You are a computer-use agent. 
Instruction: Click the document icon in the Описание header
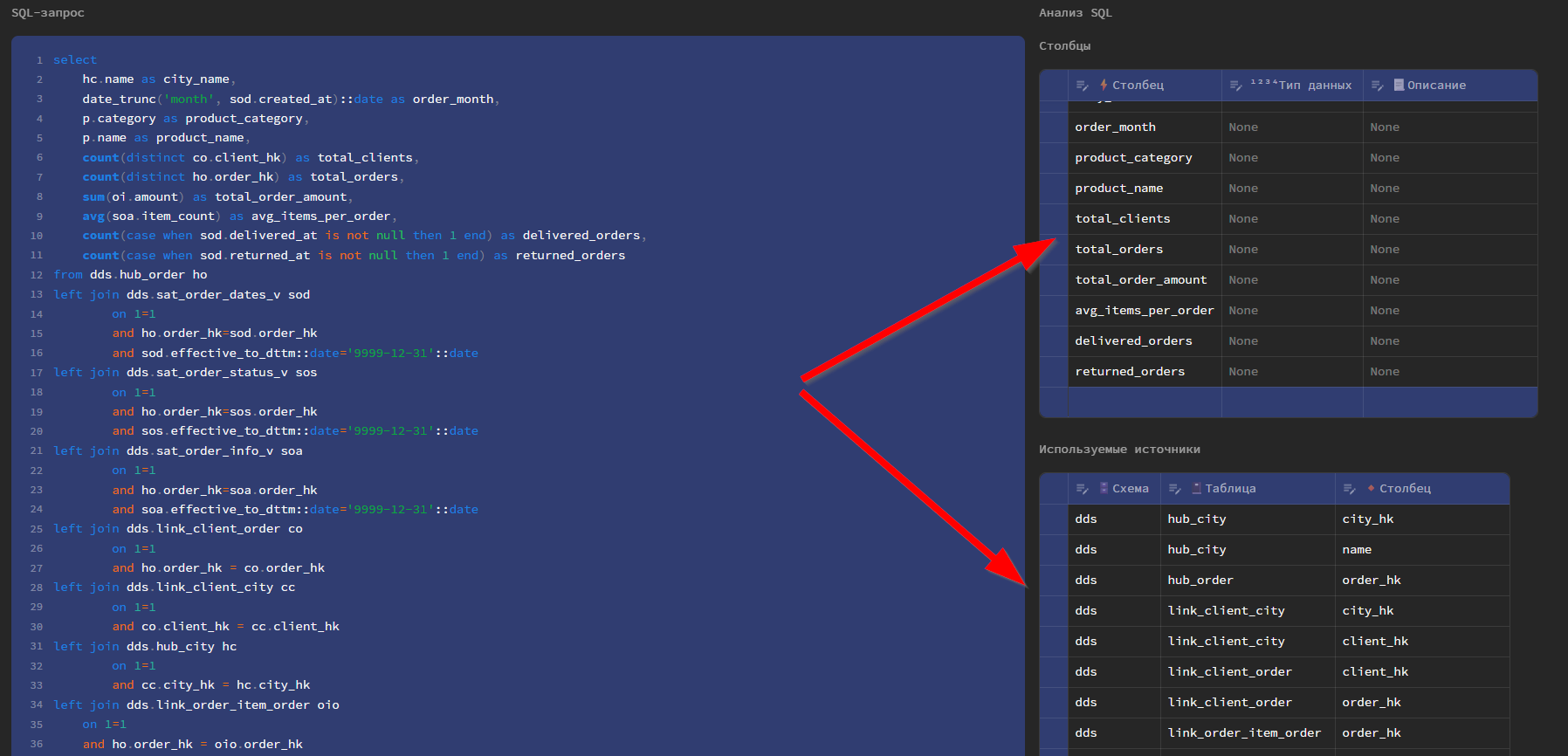[x=1399, y=85]
